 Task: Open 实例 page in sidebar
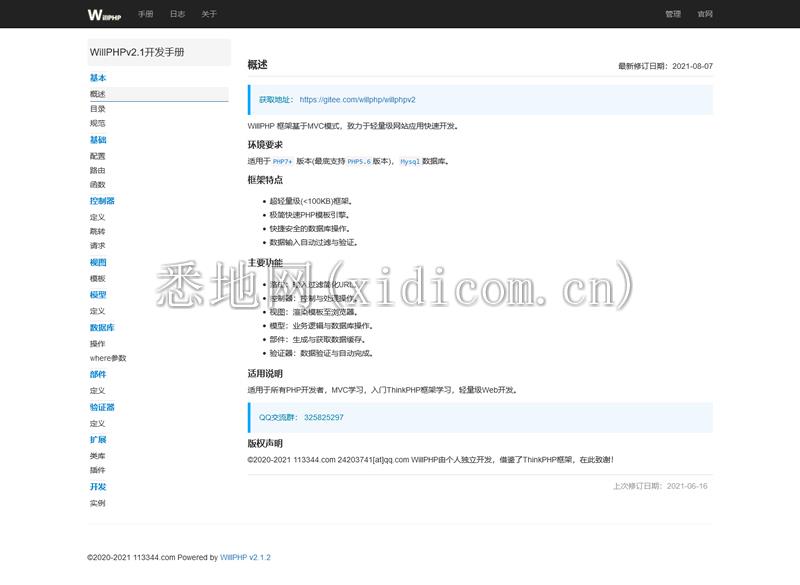click(x=97, y=503)
